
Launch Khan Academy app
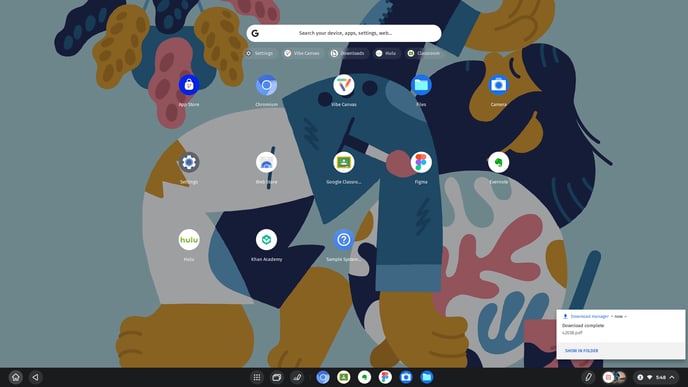(x=266, y=240)
